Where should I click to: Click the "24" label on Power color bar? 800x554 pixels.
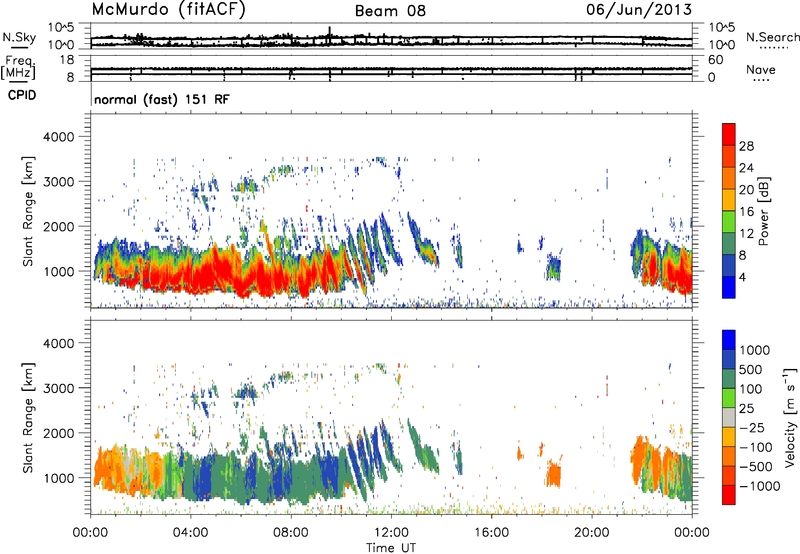point(746,168)
